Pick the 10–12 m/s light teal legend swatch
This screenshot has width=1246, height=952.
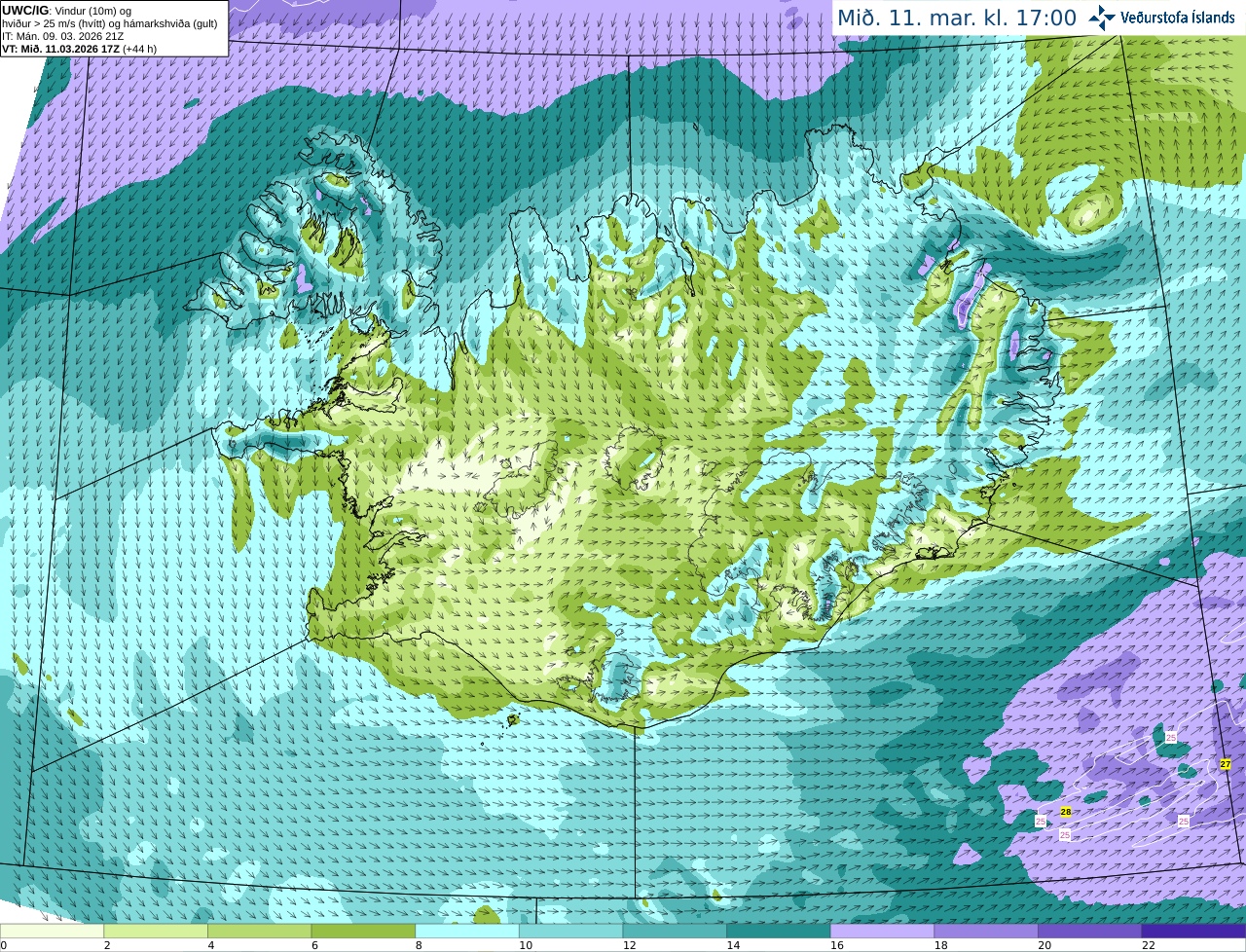[x=571, y=932]
